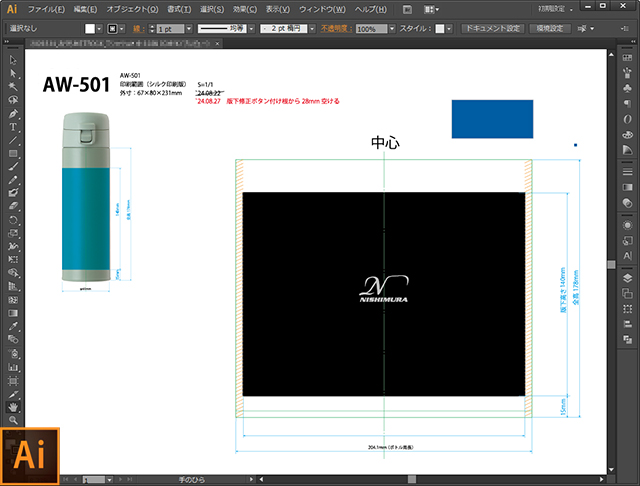This screenshot has height=486, width=640.
Task: Select the Eyedropper tool
Action: [13, 326]
